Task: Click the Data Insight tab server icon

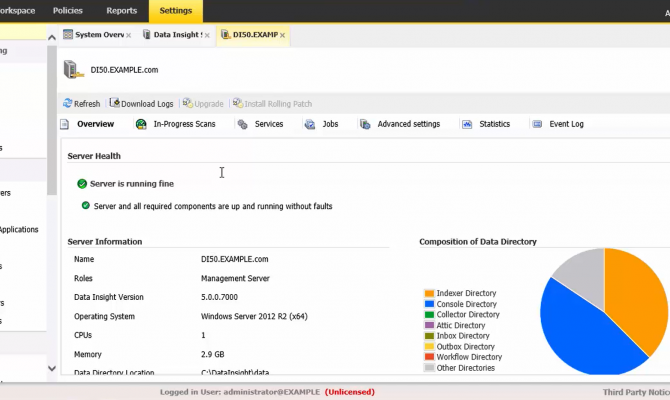Action: point(147,34)
